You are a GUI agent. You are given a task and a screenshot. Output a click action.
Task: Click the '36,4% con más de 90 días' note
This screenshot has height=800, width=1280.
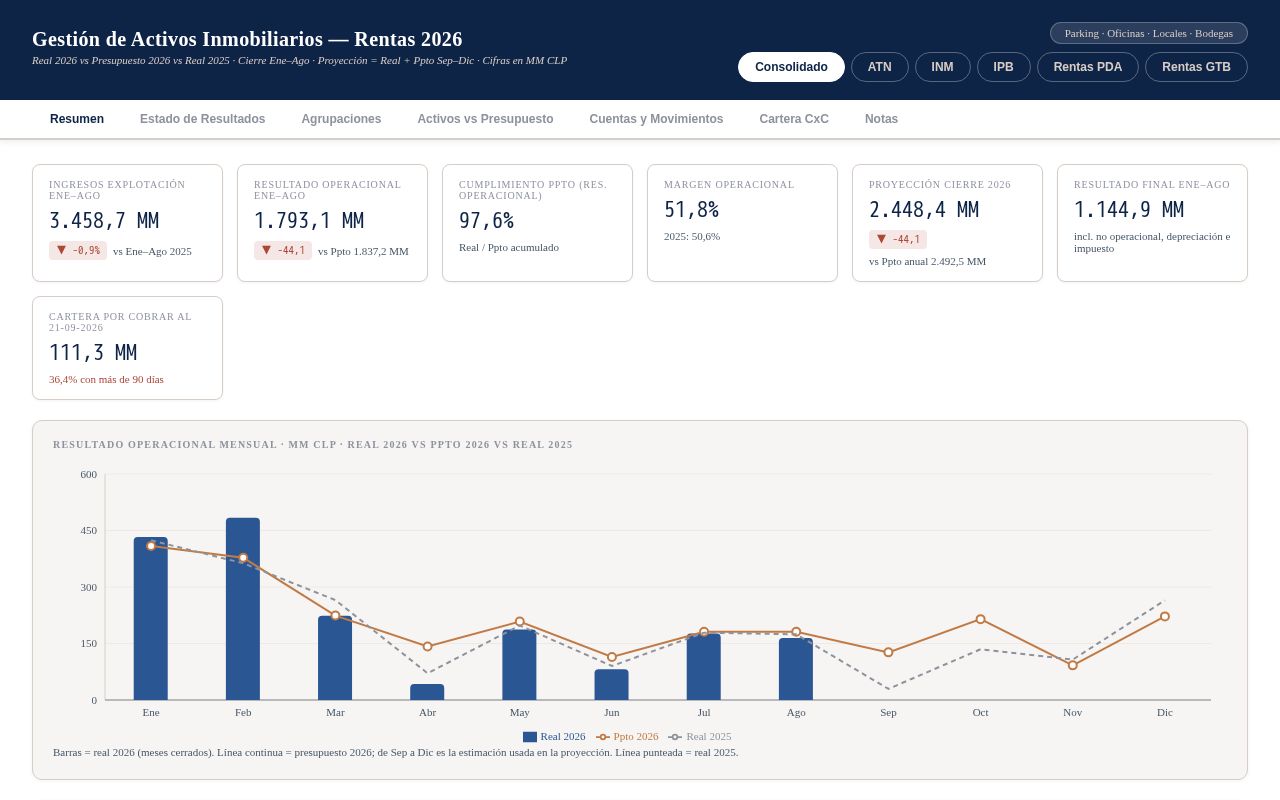pos(106,380)
